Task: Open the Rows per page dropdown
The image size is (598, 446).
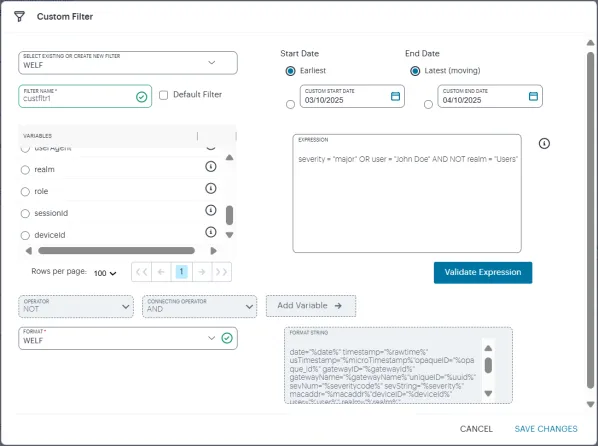Action: 105,273
